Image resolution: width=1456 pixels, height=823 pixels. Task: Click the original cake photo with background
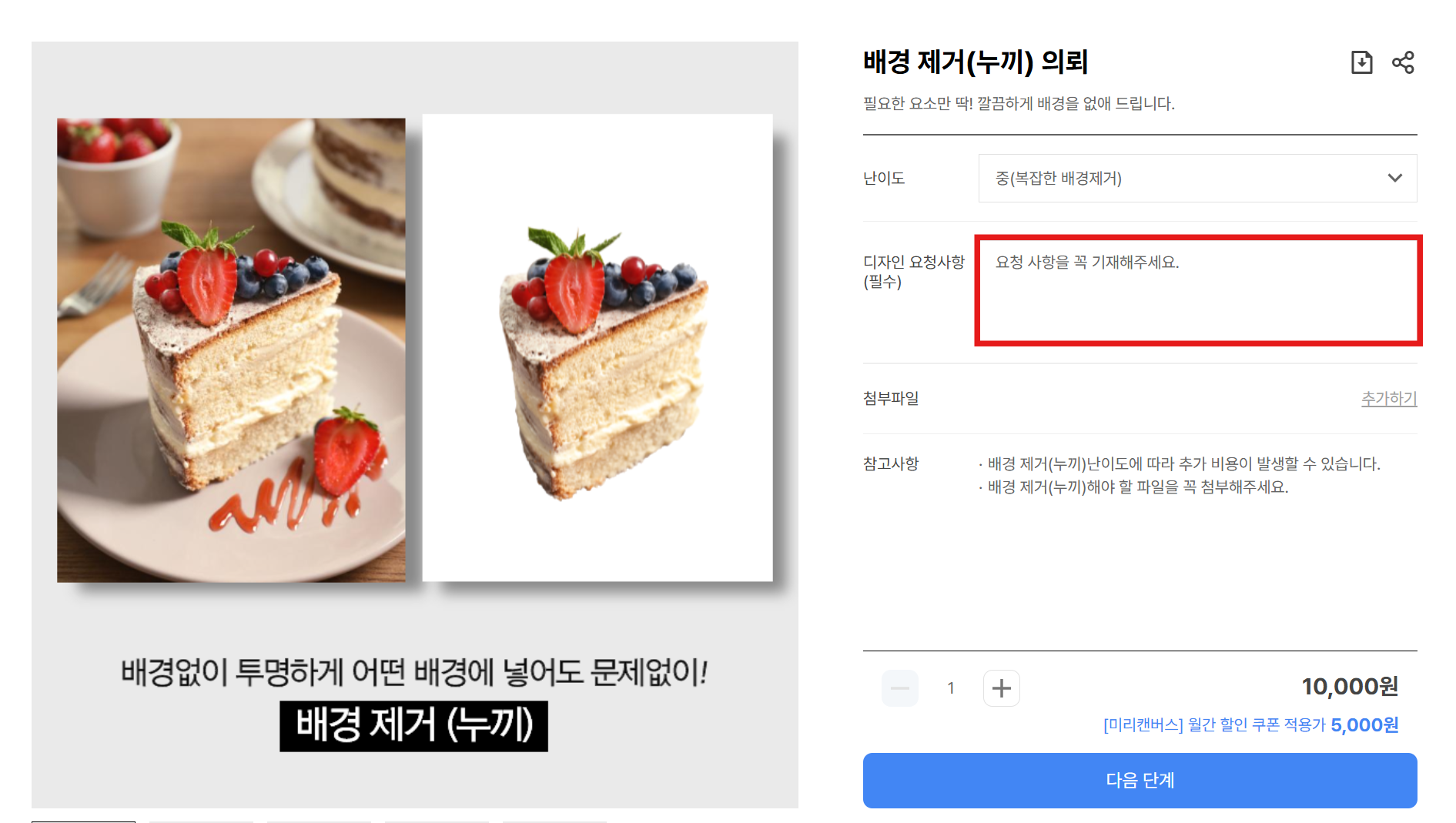click(231, 350)
